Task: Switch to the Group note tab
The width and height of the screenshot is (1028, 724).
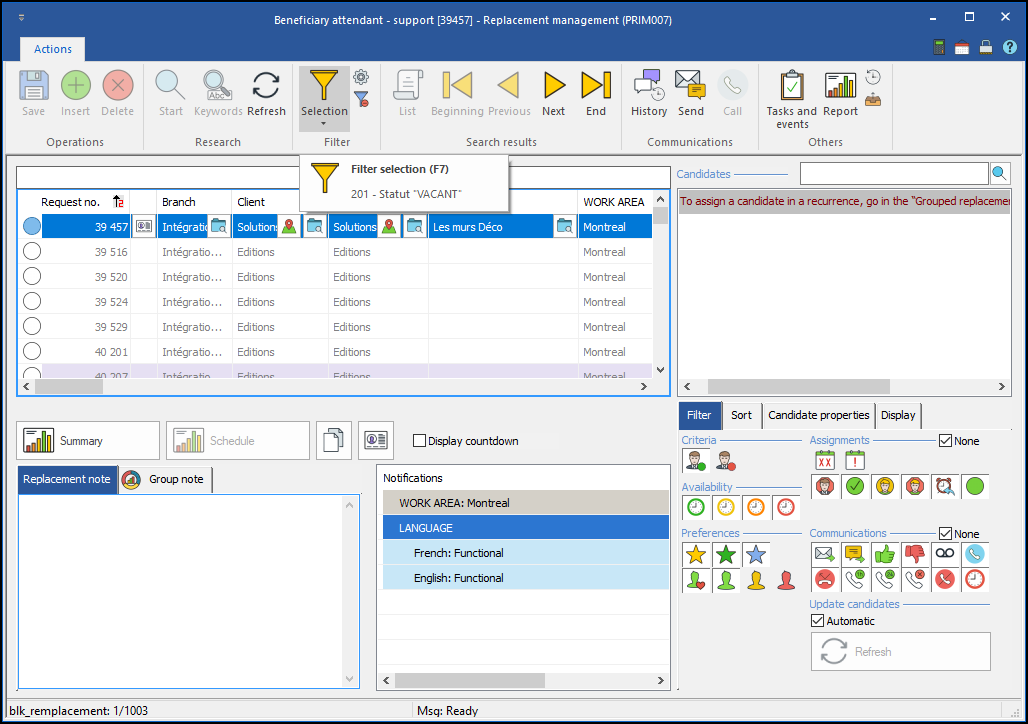Action: (166, 479)
